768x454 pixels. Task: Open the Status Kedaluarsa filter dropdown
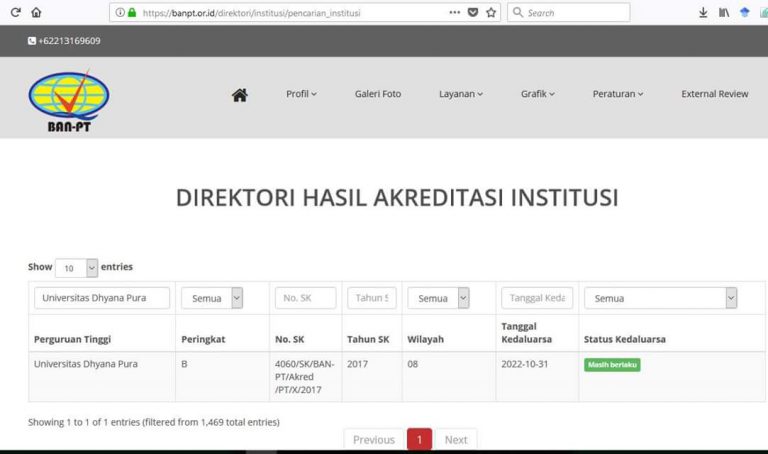pos(660,298)
